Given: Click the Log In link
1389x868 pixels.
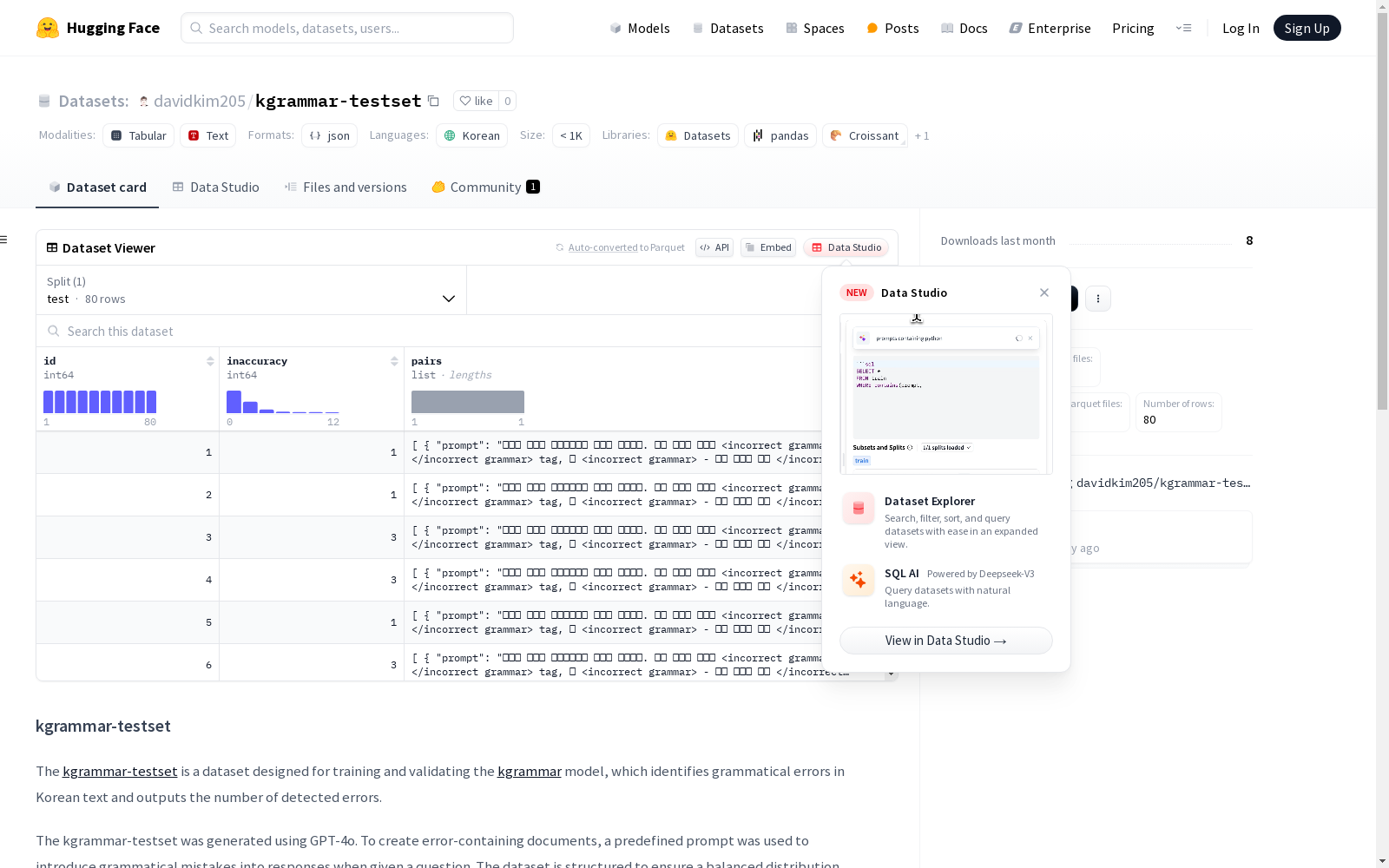Looking at the screenshot, I should point(1241,28).
